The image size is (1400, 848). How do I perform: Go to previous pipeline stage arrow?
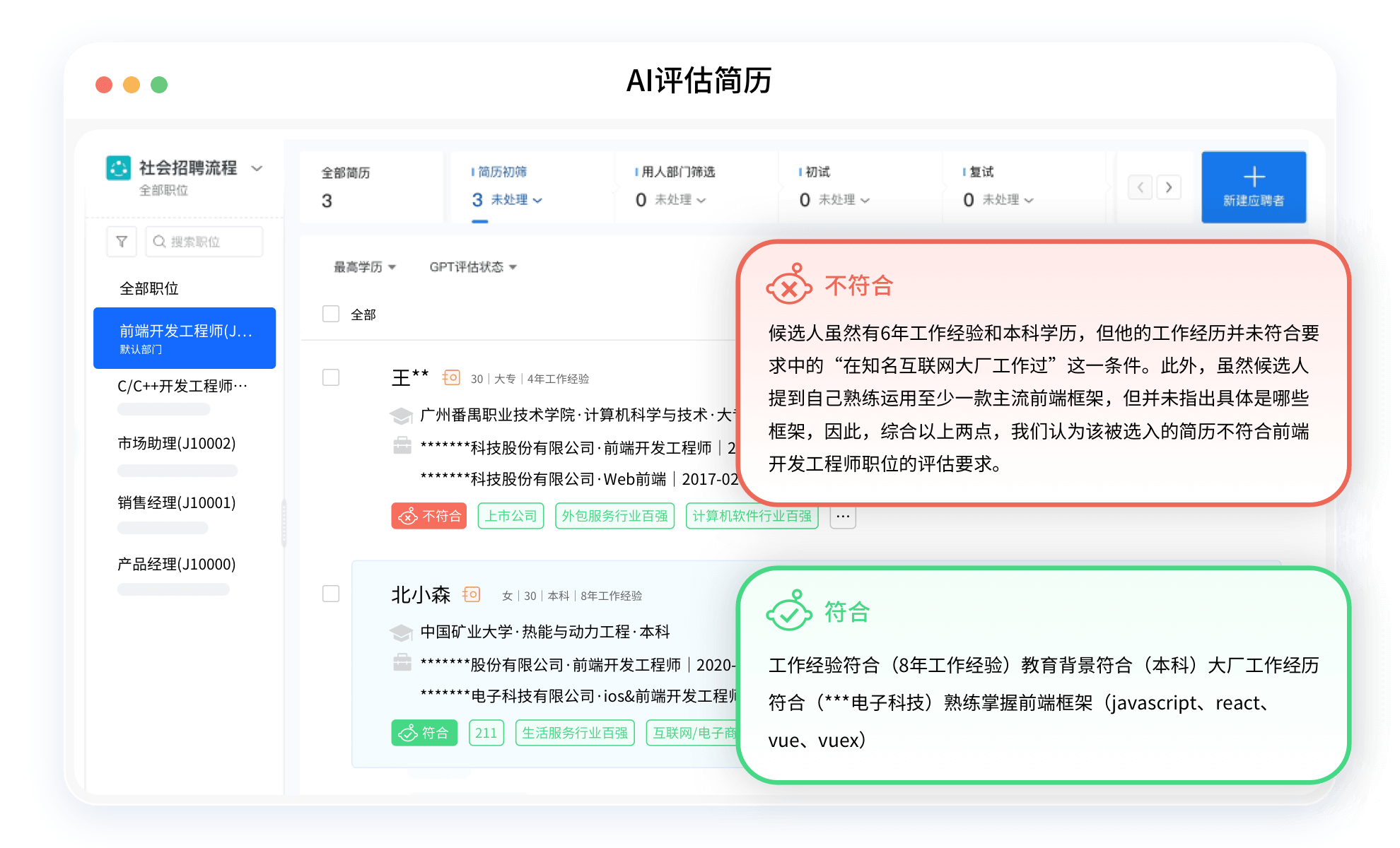1140,187
